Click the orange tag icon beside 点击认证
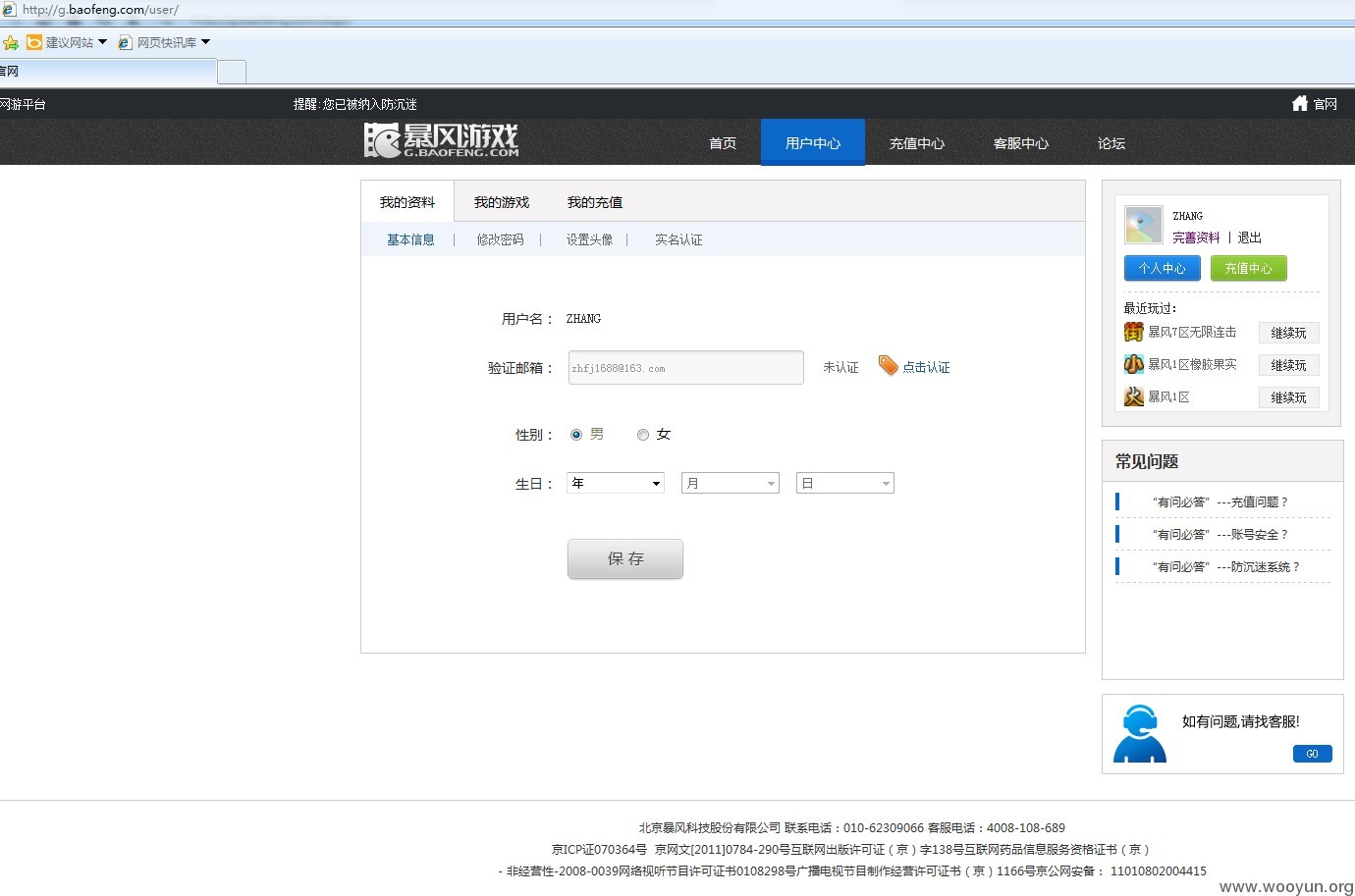1355x896 pixels. click(888, 365)
